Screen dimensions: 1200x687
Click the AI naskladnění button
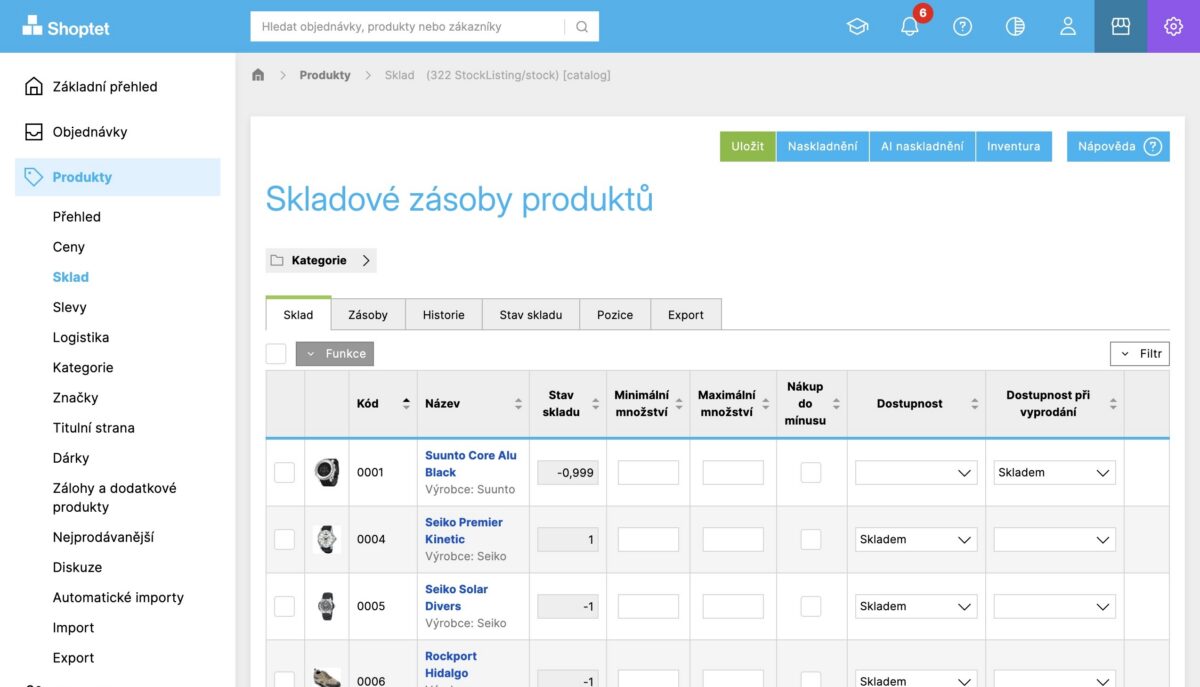(922, 146)
